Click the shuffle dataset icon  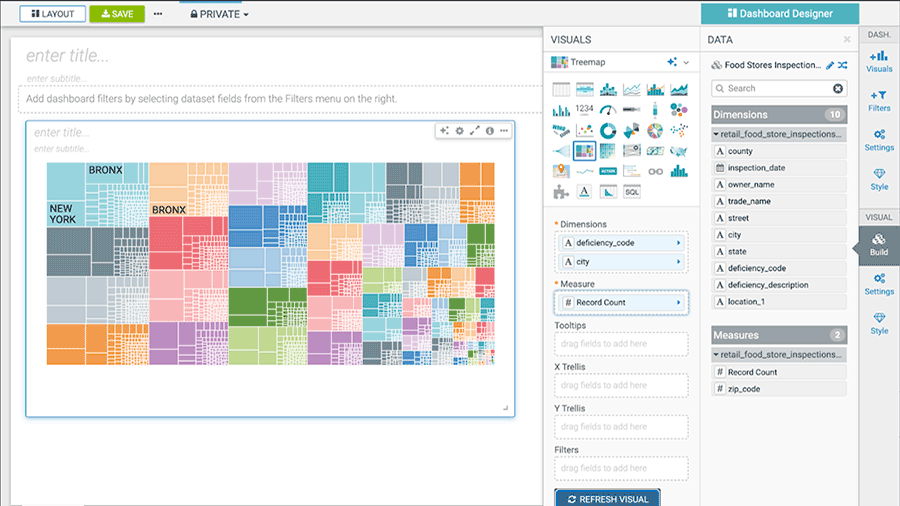click(x=843, y=65)
